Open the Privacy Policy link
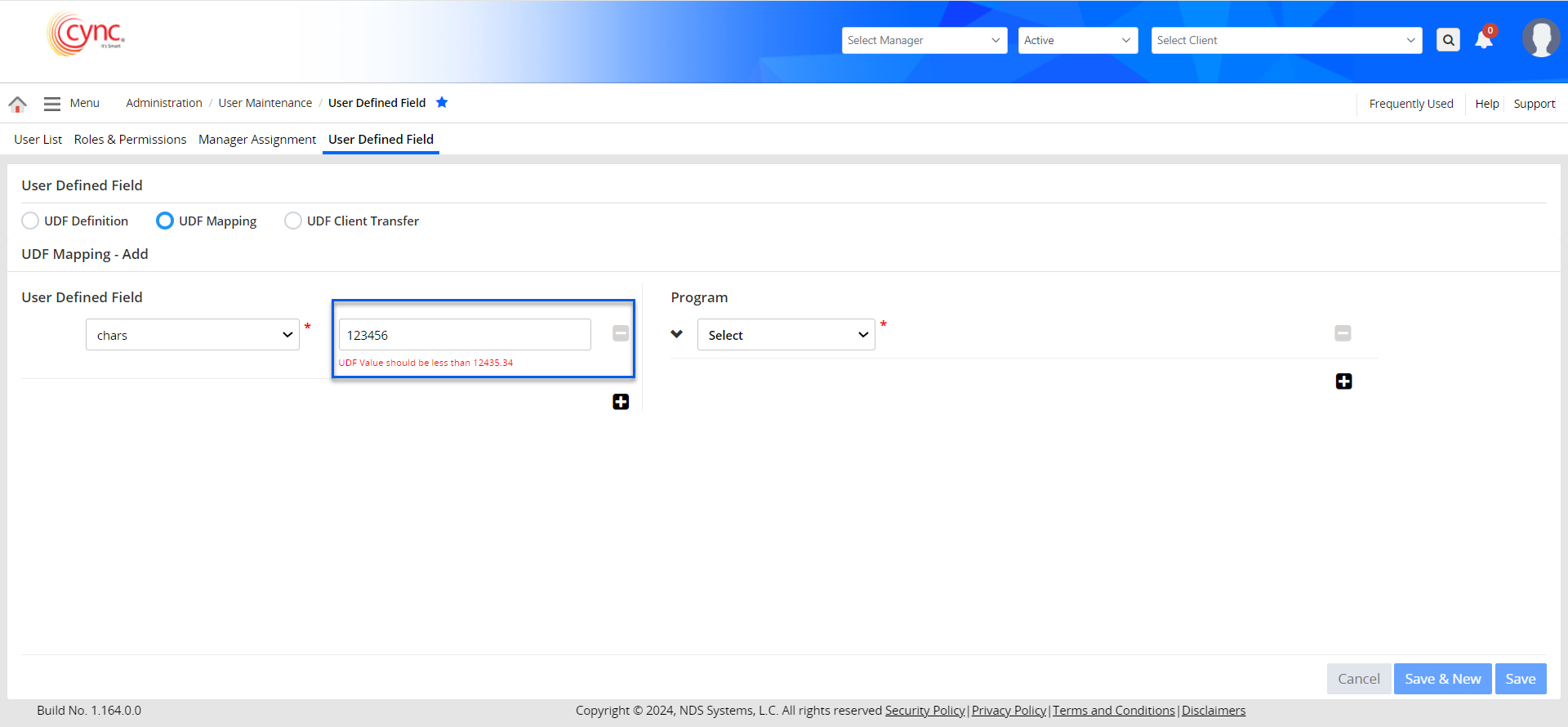 click(1009, 711)
